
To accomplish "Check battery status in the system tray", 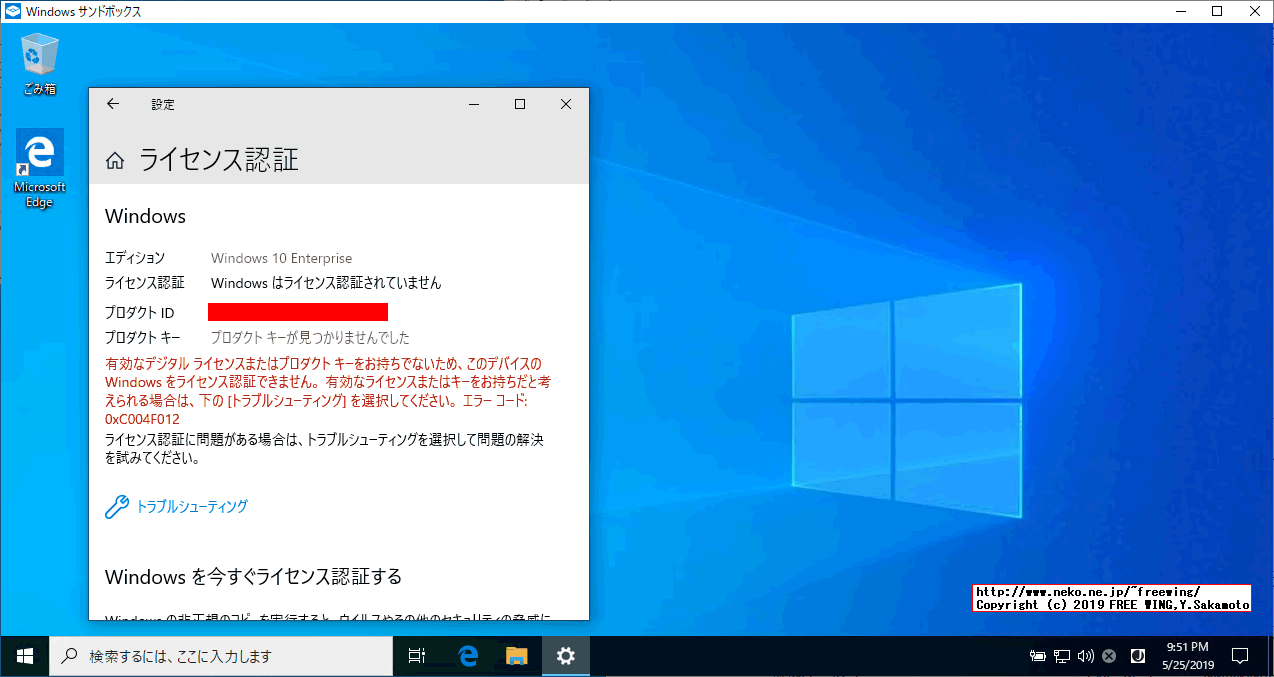I will tap(1037, 655).
